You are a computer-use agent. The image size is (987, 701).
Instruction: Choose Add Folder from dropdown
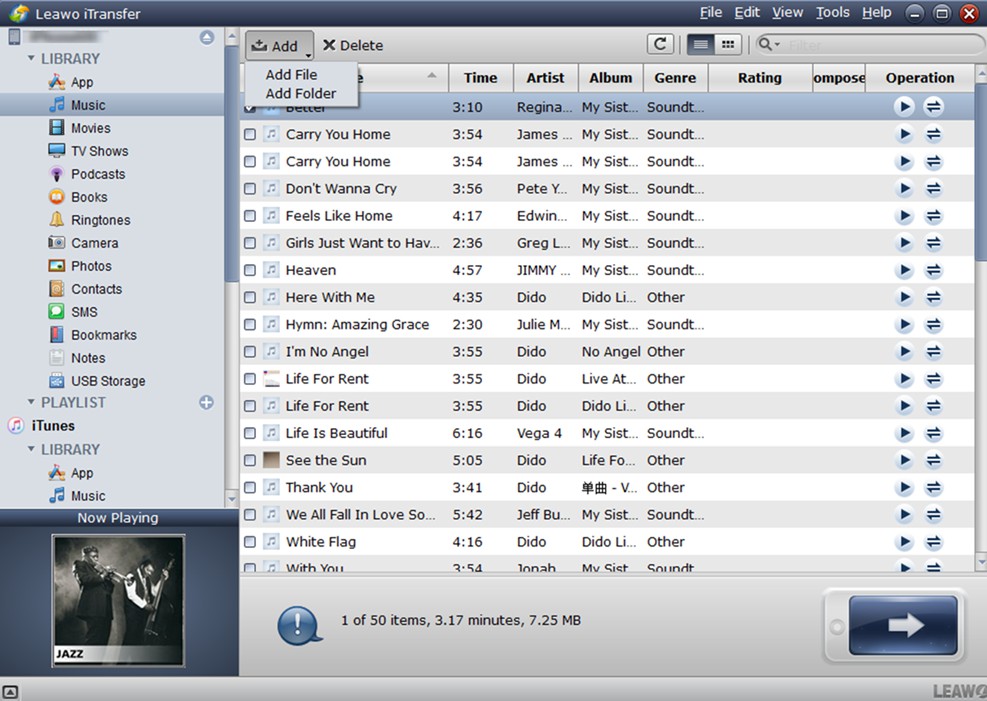301,94
